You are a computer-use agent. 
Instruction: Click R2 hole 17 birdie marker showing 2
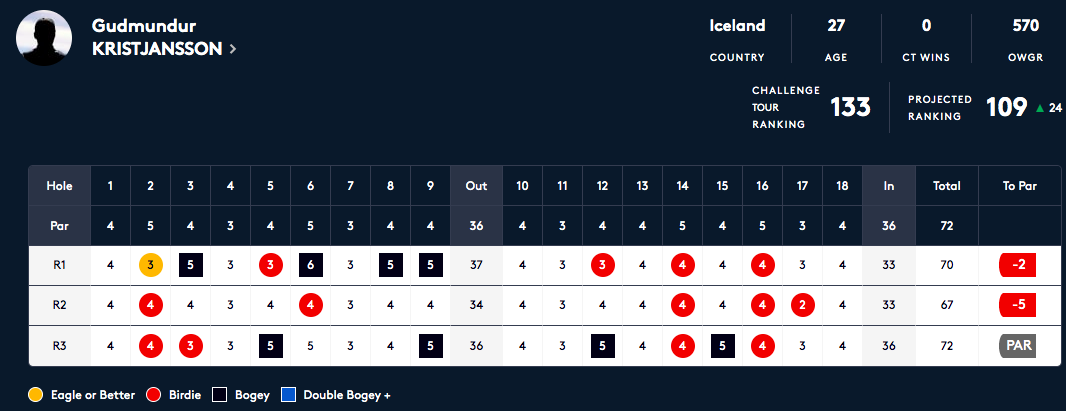click(x=802, y=305)
